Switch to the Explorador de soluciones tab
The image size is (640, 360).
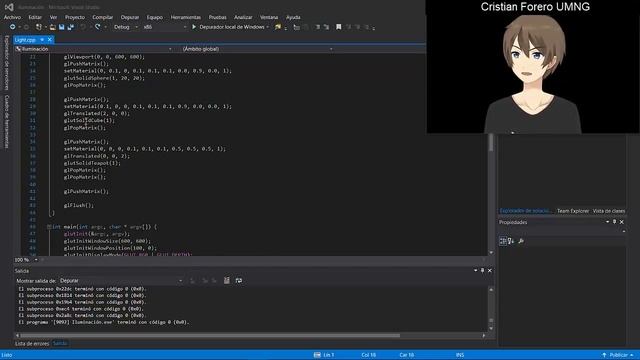[526, 211]
